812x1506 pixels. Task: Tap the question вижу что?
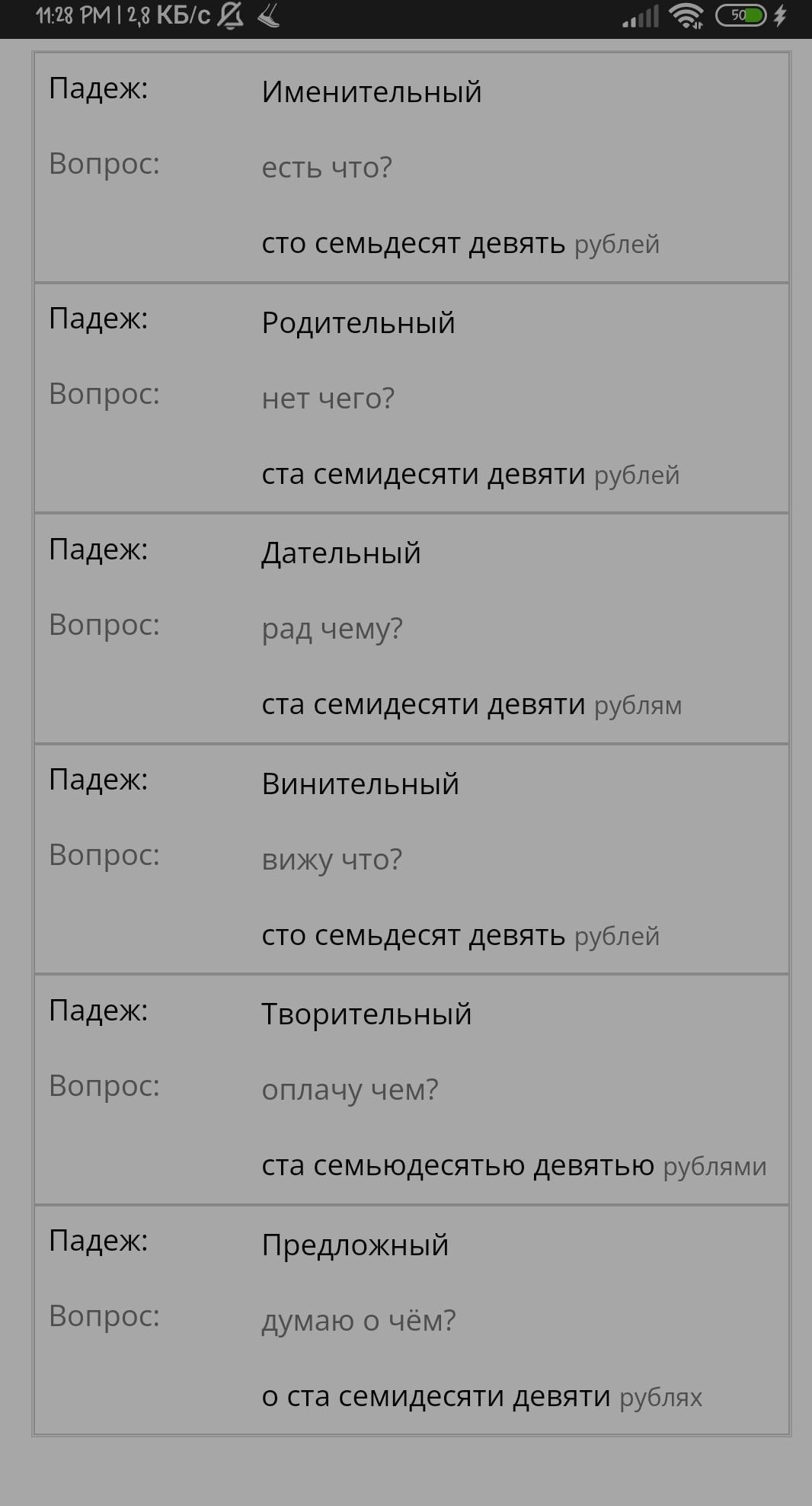[332, 860]
